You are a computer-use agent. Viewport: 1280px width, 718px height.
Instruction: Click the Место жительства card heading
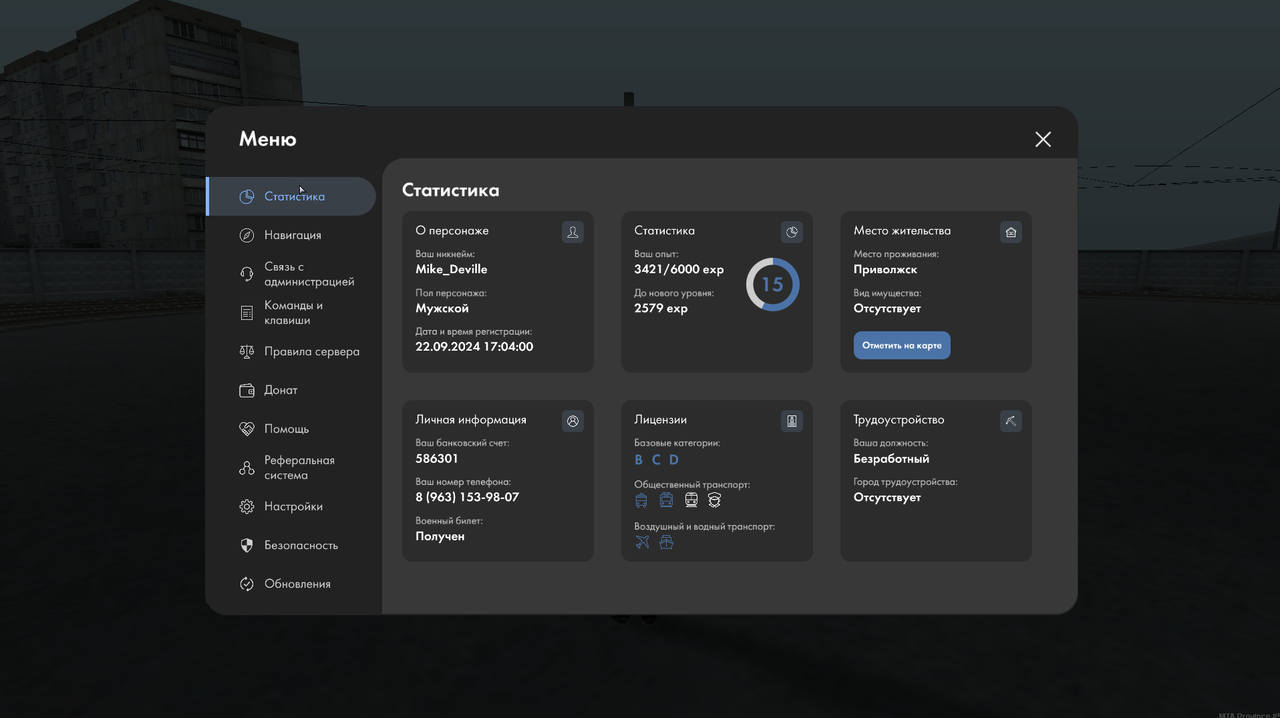[x=902, y=231]
